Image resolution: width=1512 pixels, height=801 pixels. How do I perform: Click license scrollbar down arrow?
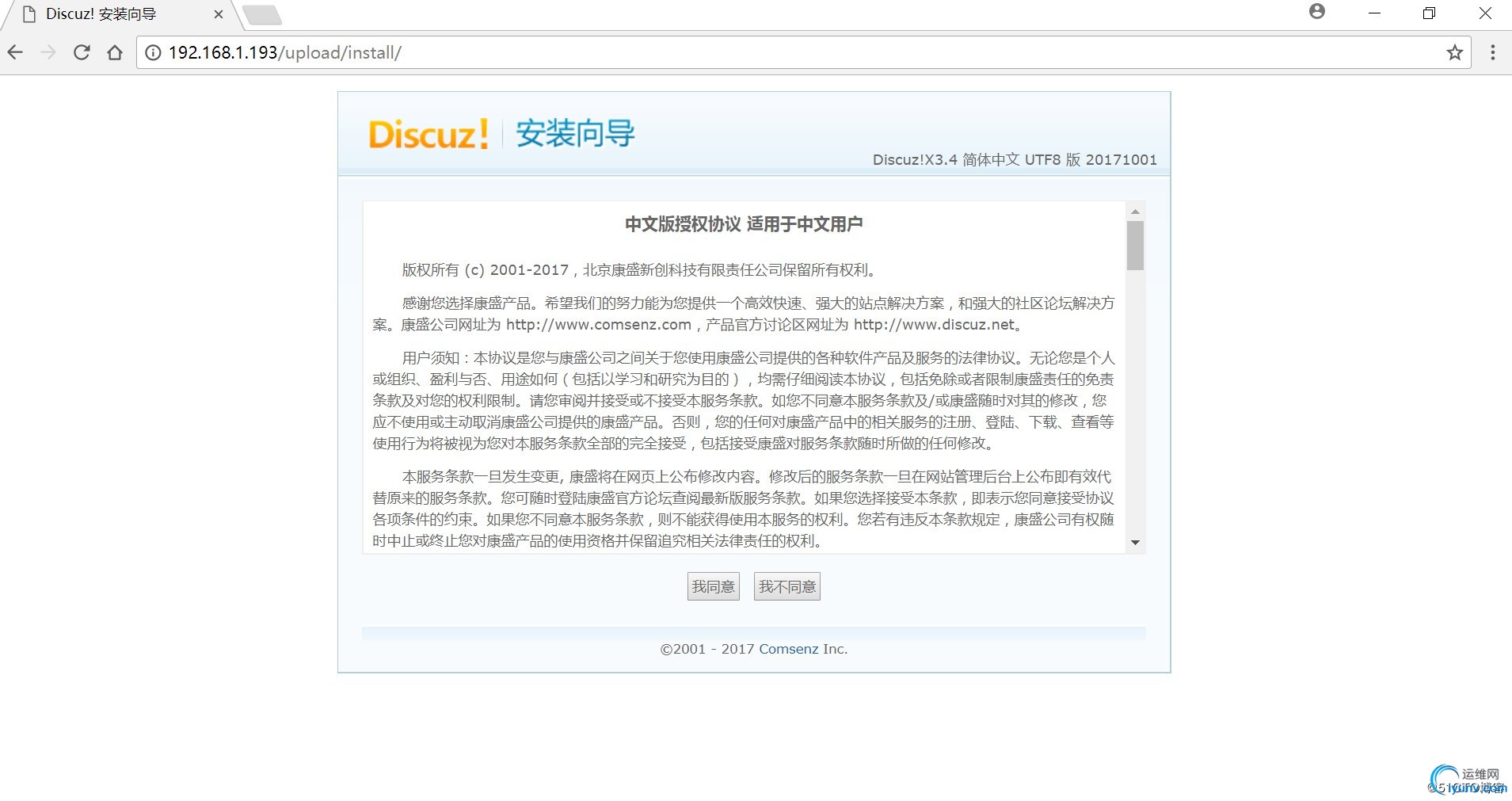pos(1135,543)
